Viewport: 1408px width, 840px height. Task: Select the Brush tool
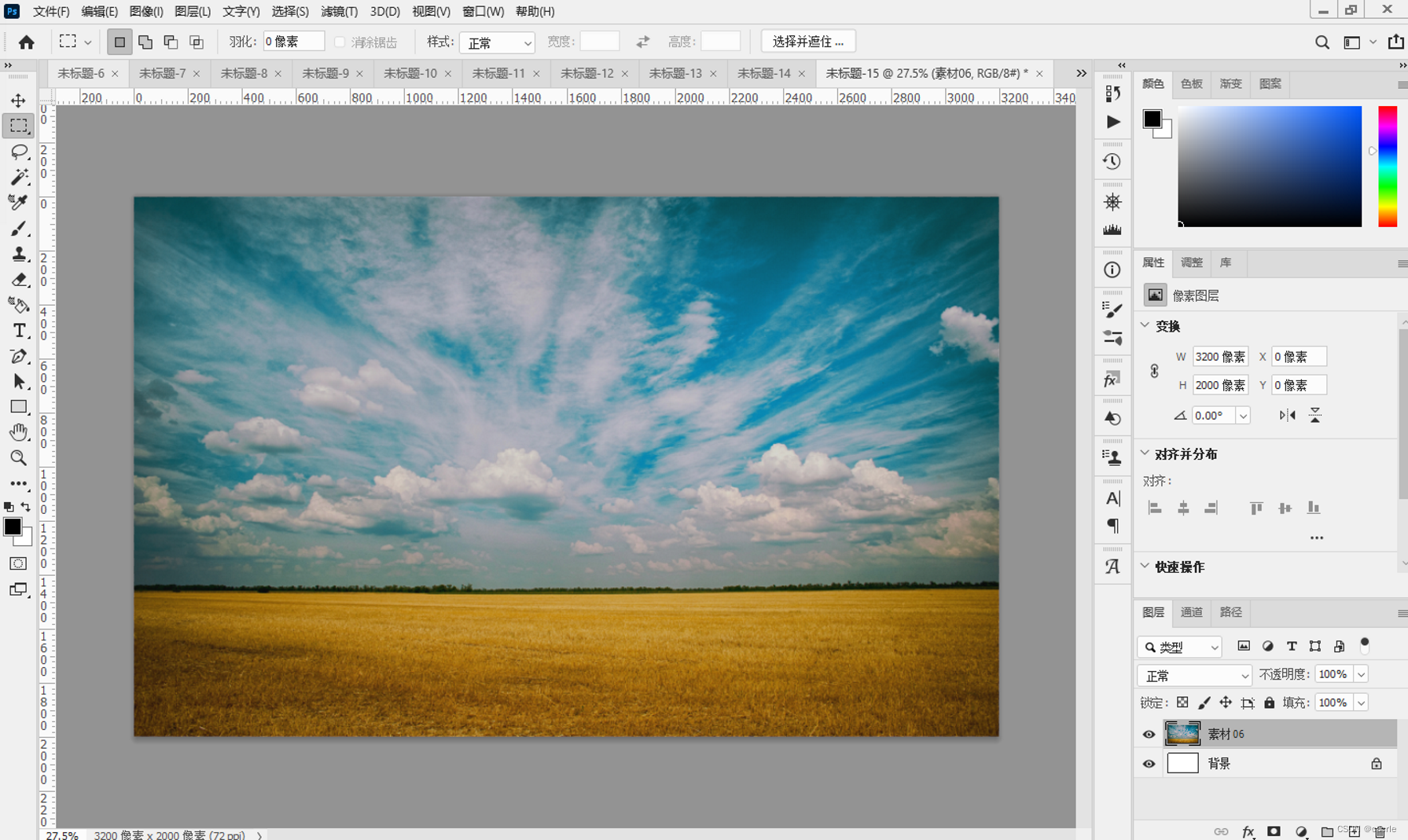click(18, 229)
